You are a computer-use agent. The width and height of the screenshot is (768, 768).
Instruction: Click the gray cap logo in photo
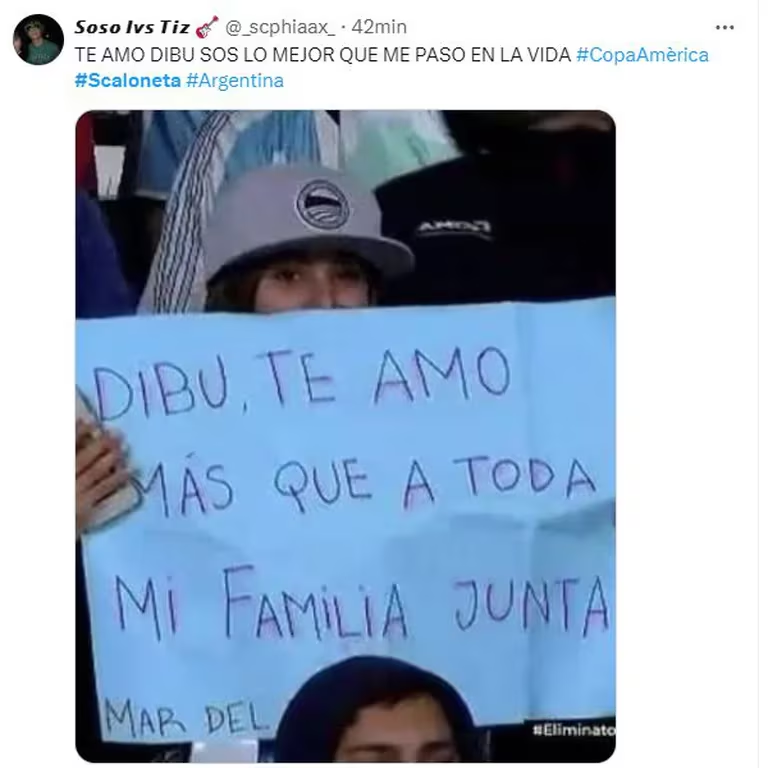[323, 205]
